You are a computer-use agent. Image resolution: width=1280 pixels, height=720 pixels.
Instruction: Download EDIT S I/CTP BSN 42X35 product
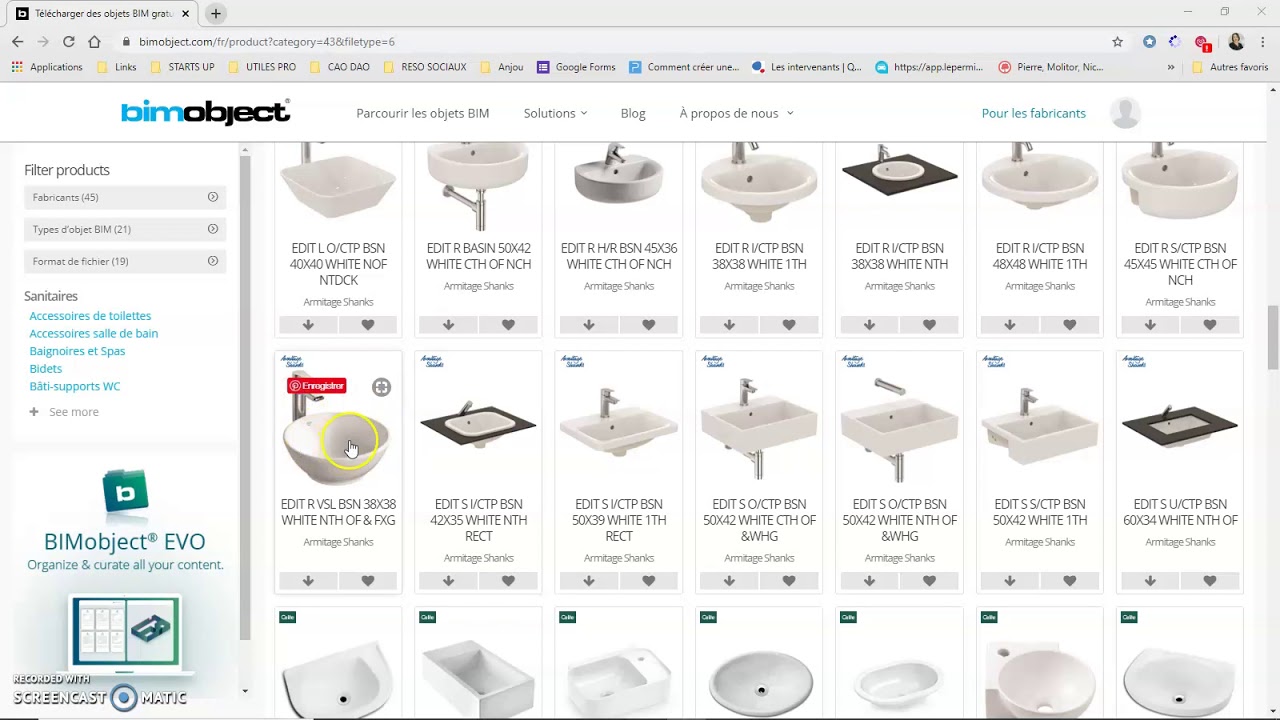(x=448, y=581)
